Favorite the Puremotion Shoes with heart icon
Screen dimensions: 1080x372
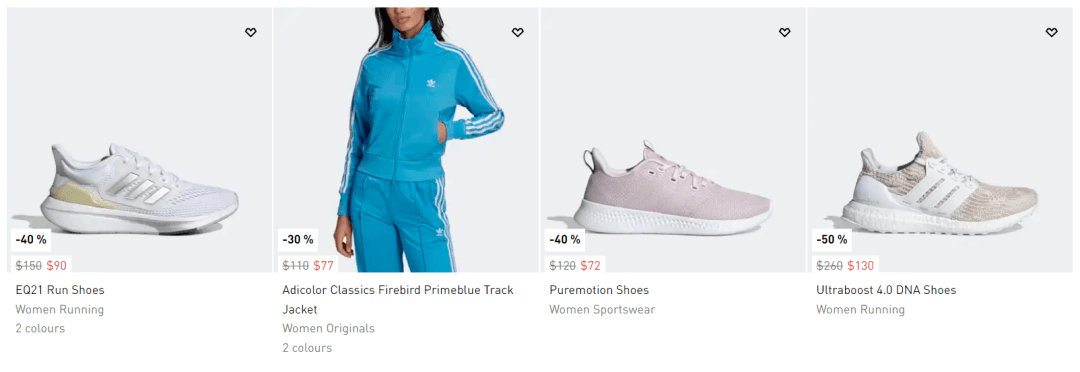coord(785,32)
